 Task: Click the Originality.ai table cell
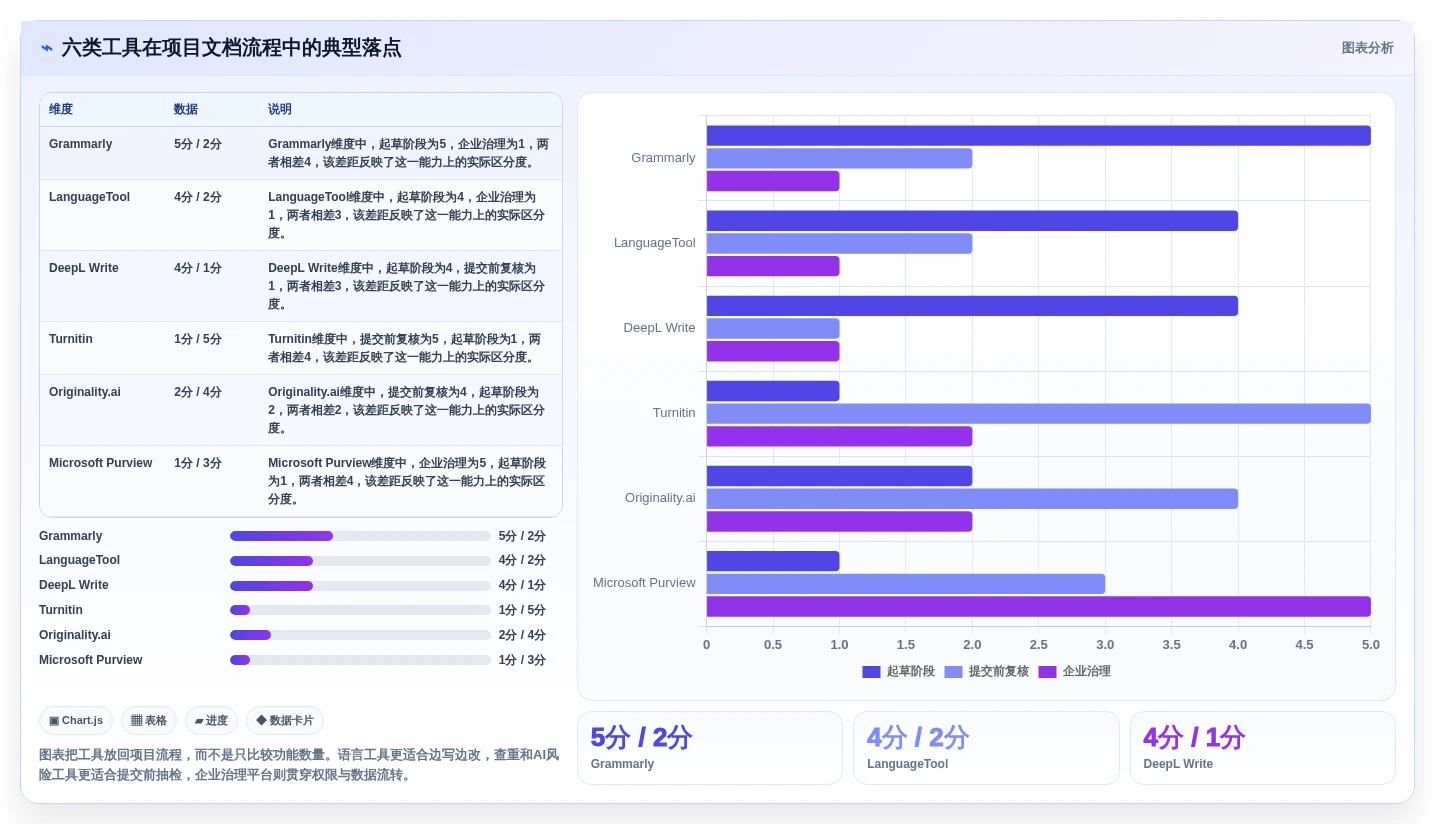[x=85, y=392]
